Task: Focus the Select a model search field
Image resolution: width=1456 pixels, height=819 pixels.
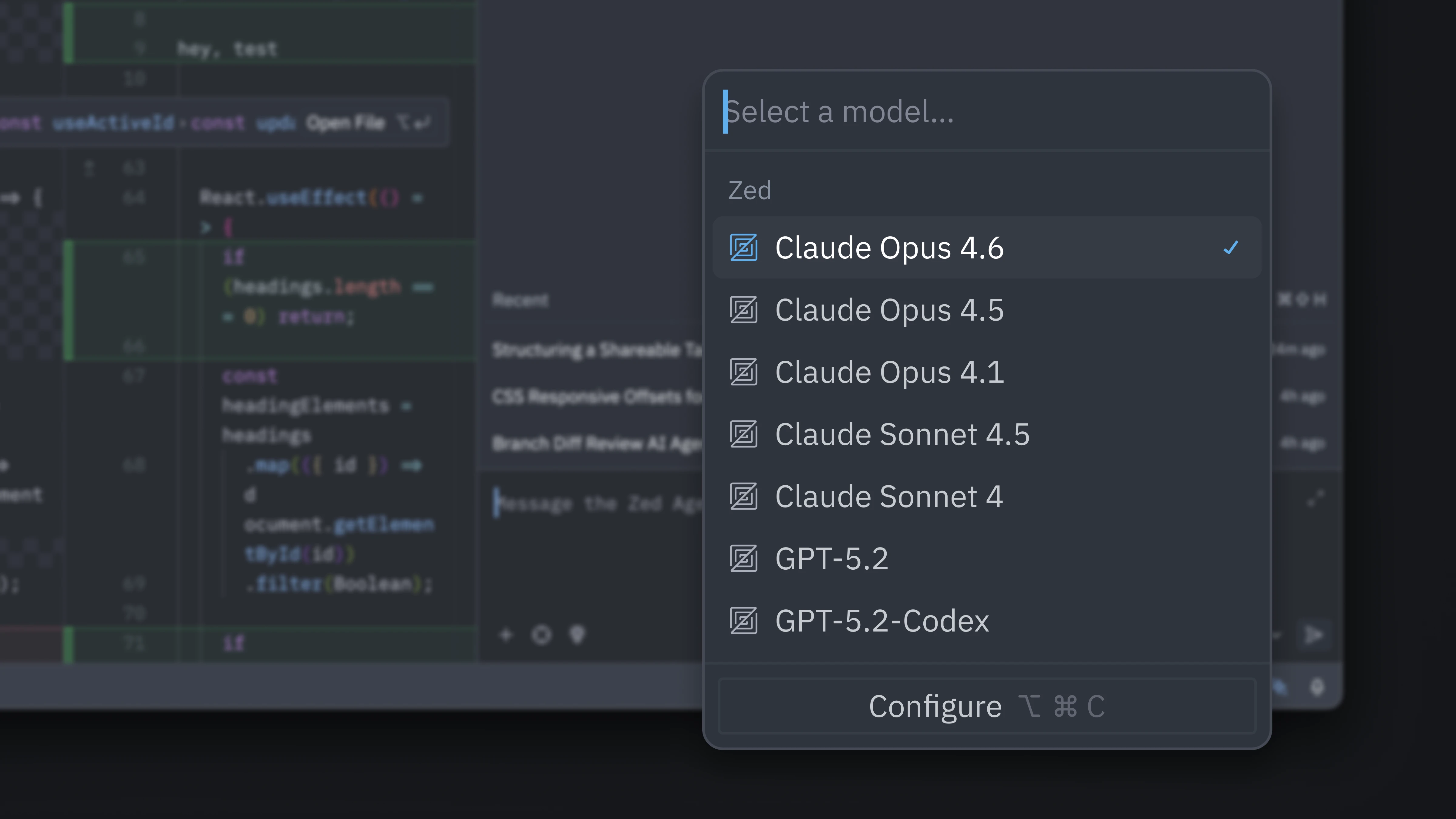Action: point(986,111)
